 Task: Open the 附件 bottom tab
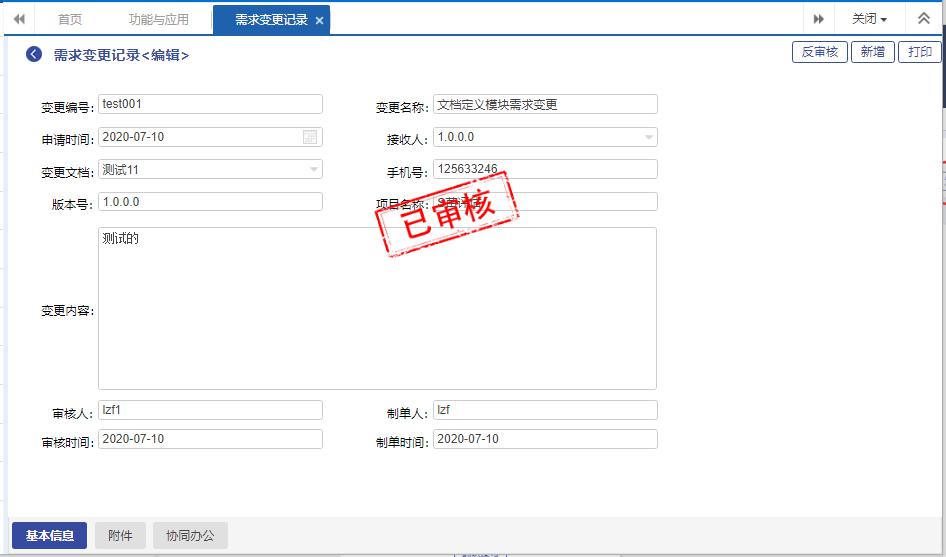click(x=120, y=535)
